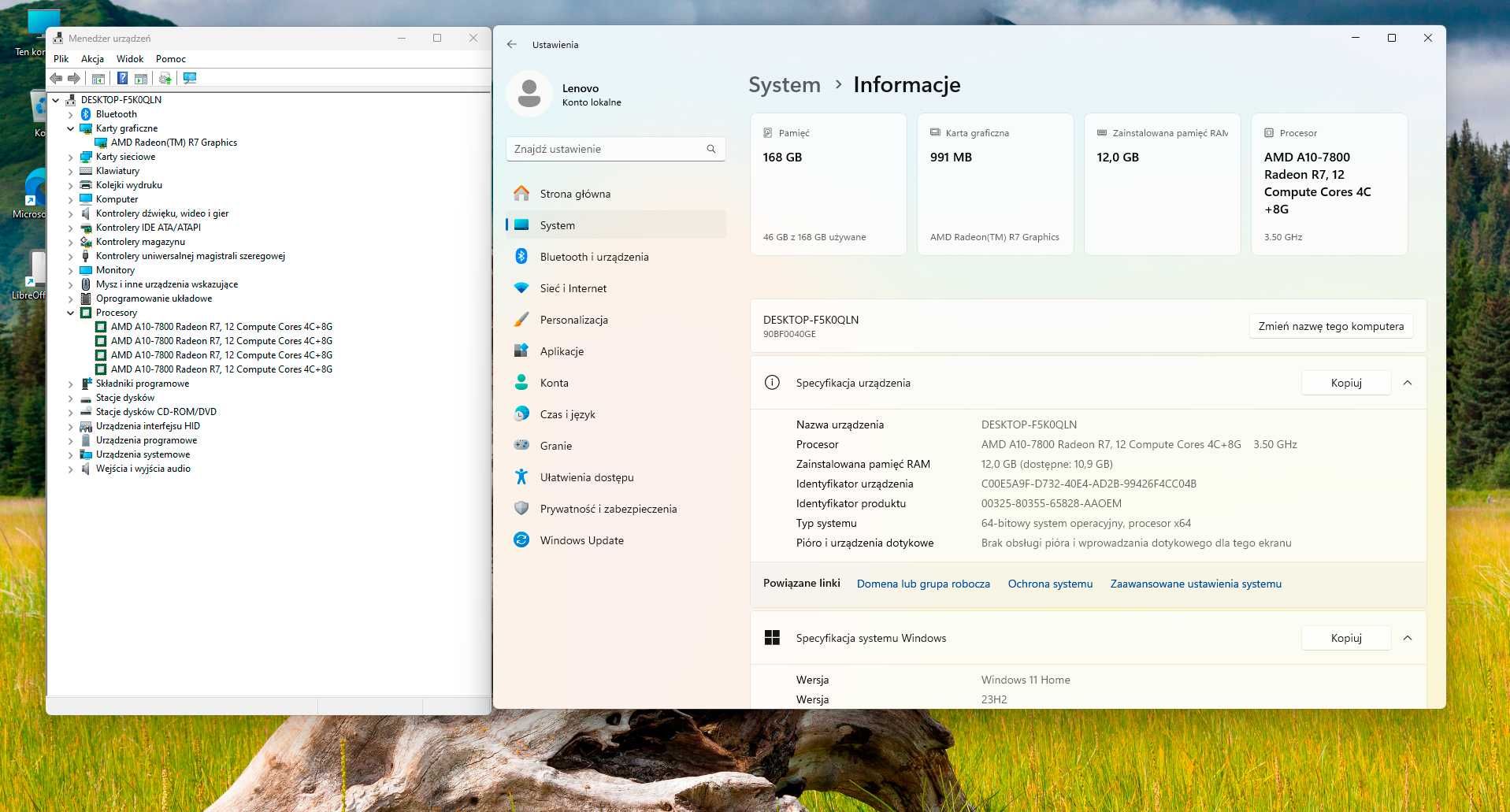The width and height of the screenshot is (1510, 812).
Task: Select Kontrolery uniwersalnej magistrali szeregowej item
Action: pyautogui.click(x=191, y=256)
